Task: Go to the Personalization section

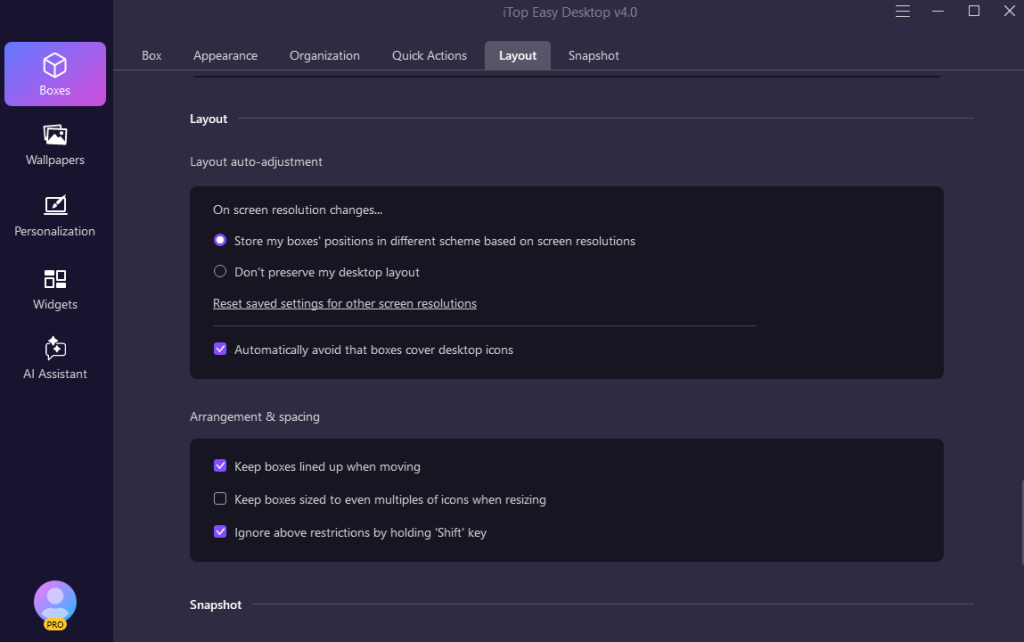Action: (55, 216)
